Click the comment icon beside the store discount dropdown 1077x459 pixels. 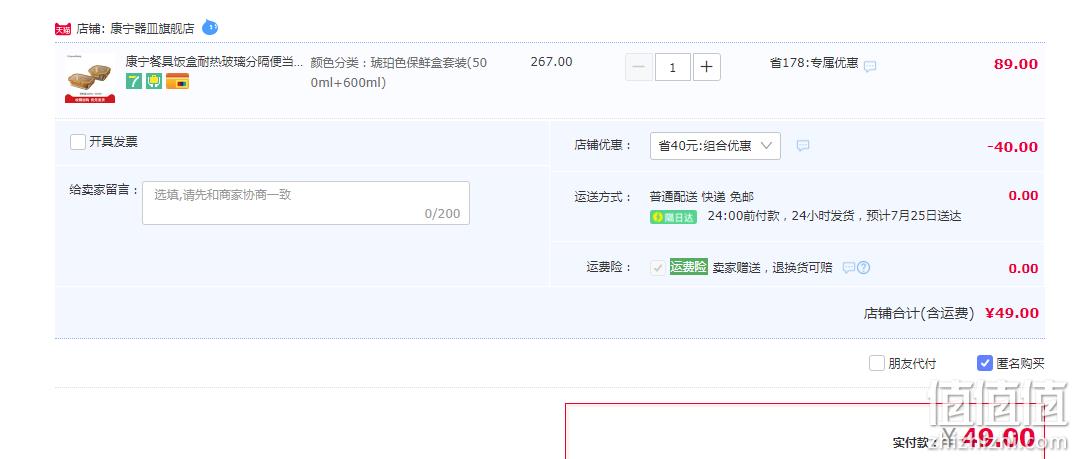pyautogui.click(x=803, y=146)
